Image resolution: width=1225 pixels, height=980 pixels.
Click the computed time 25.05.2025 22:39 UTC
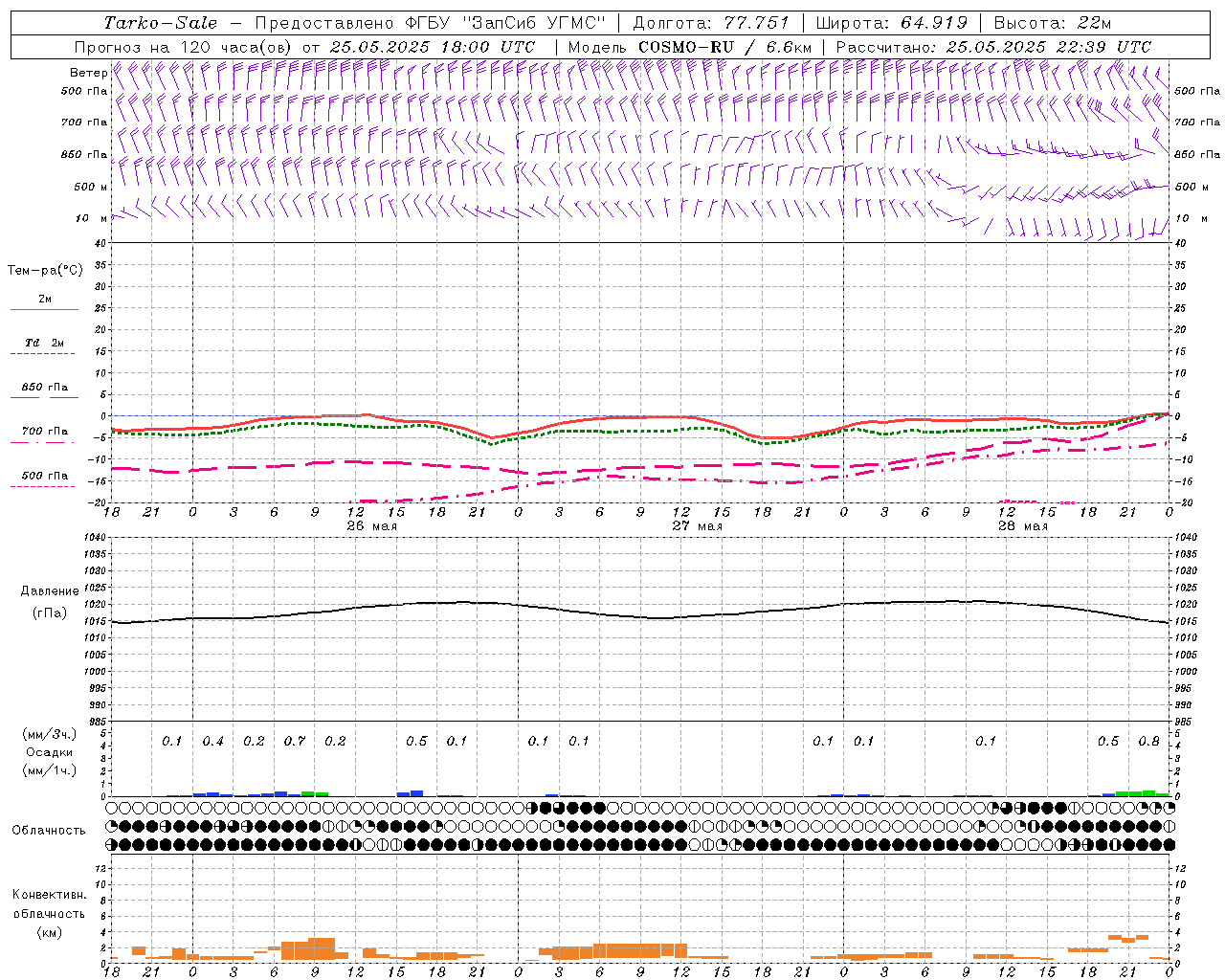1049,47
